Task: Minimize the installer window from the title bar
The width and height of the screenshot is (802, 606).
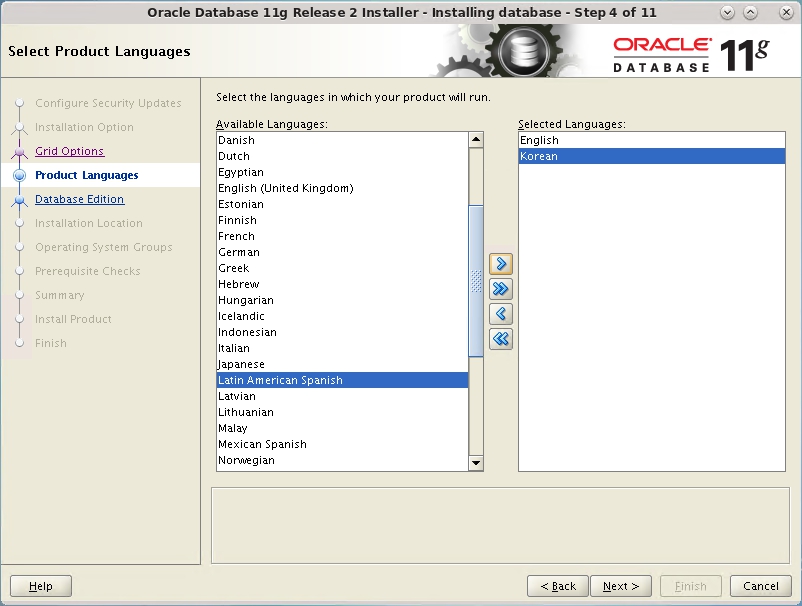Action: tap(727, 13)
